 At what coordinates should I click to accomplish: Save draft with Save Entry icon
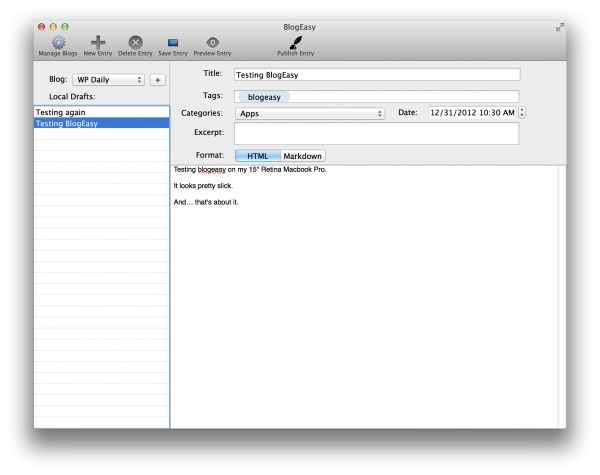[173, 42]
